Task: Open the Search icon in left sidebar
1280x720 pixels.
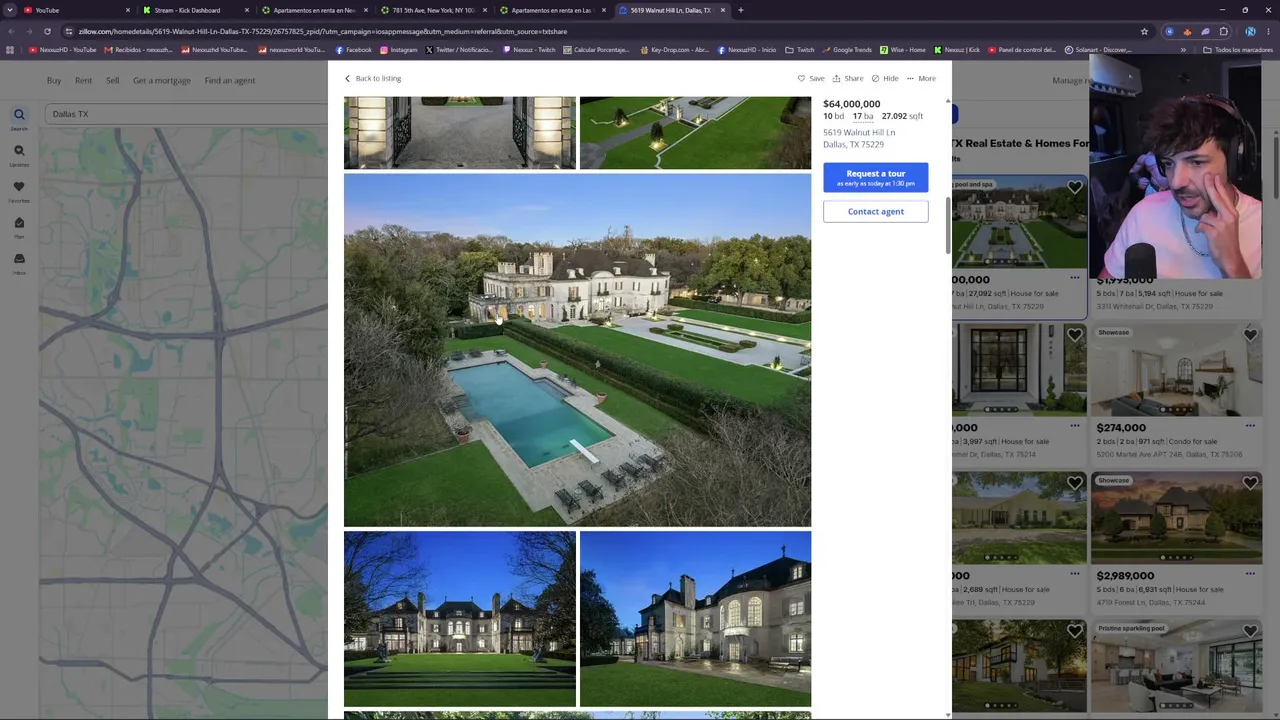Action: pyautogui.click(x=19, y=118)
